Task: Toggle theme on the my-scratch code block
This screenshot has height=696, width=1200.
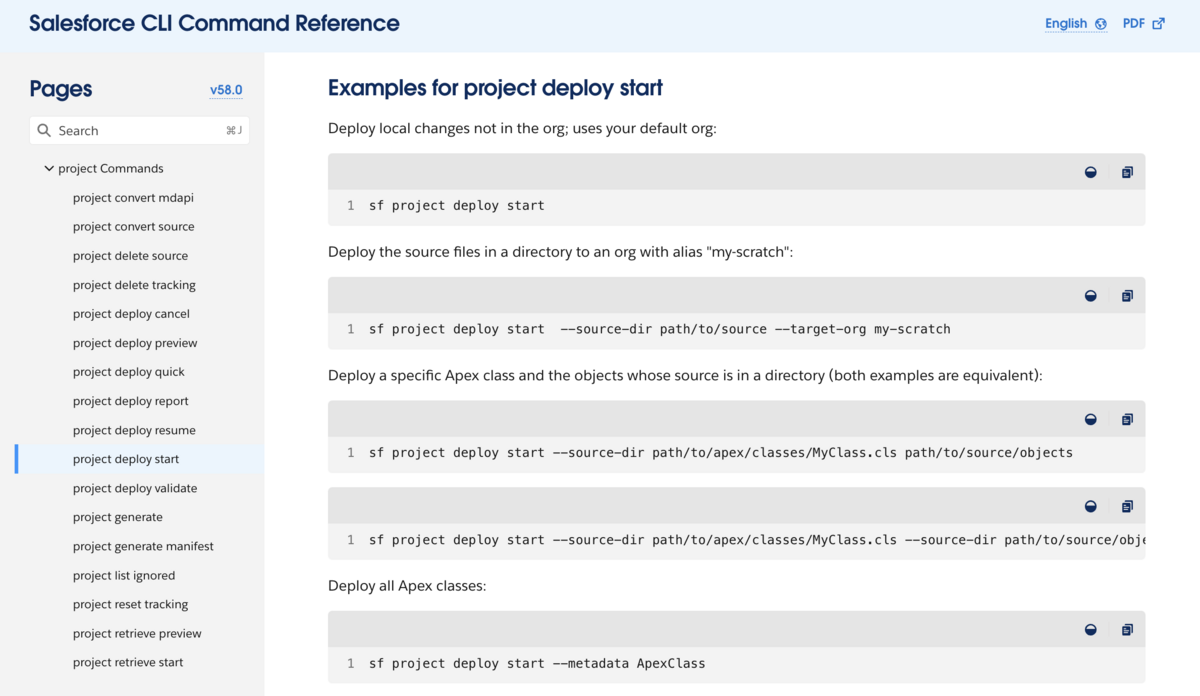Action: tap(1090, 295)
